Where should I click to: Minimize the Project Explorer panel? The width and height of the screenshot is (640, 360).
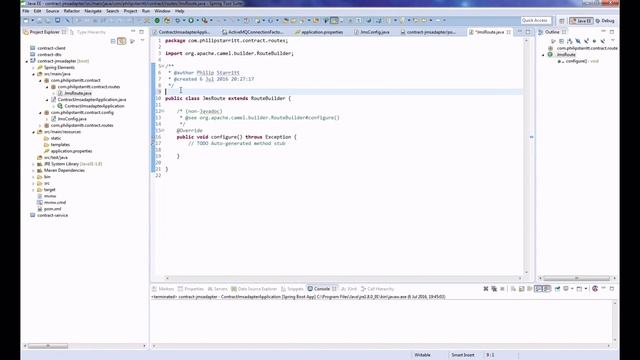(x=133, y=31)
